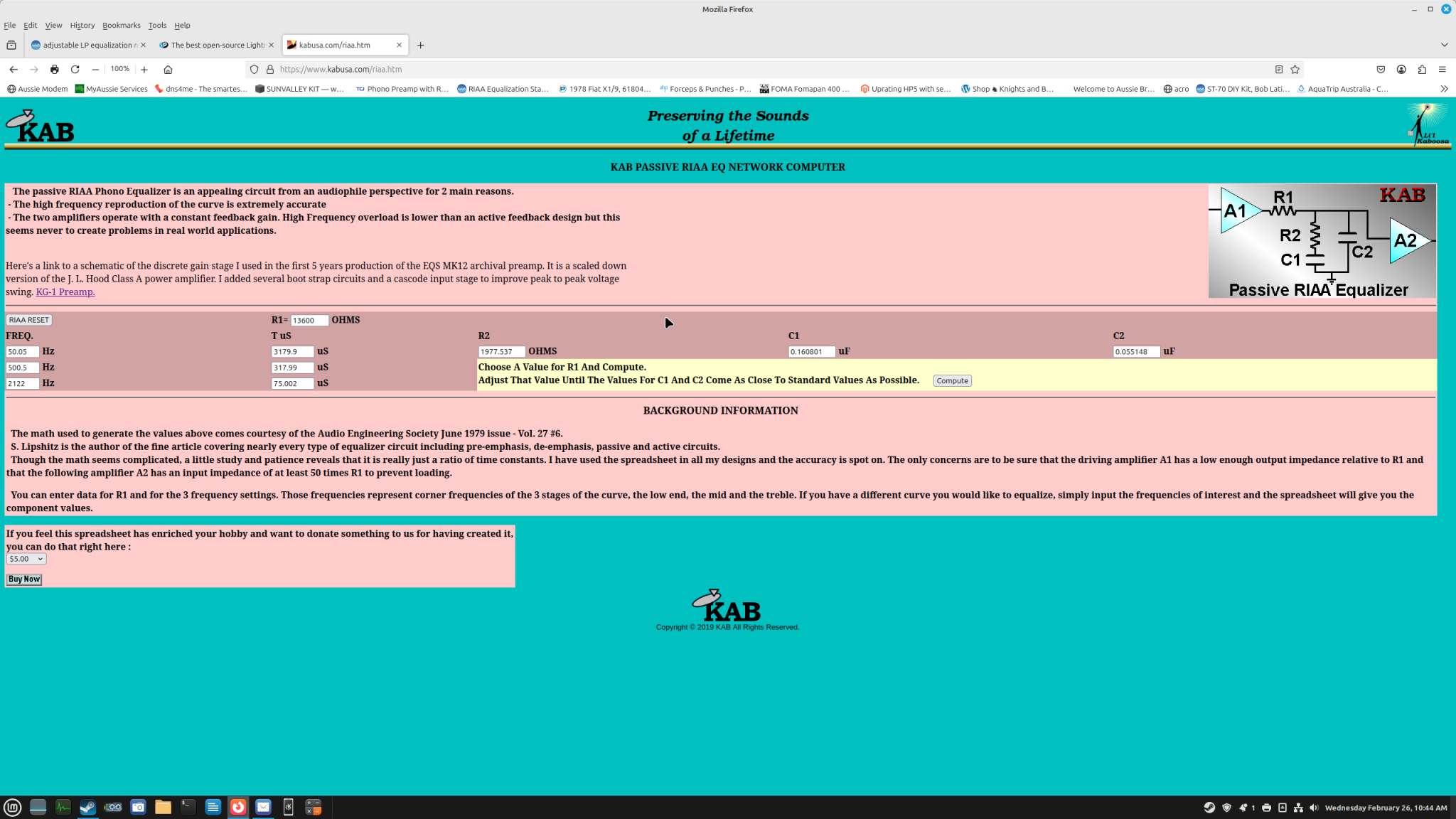Click the Buy Now button
This screenshot has width=1456, height=819.
[x=24, y=579]
